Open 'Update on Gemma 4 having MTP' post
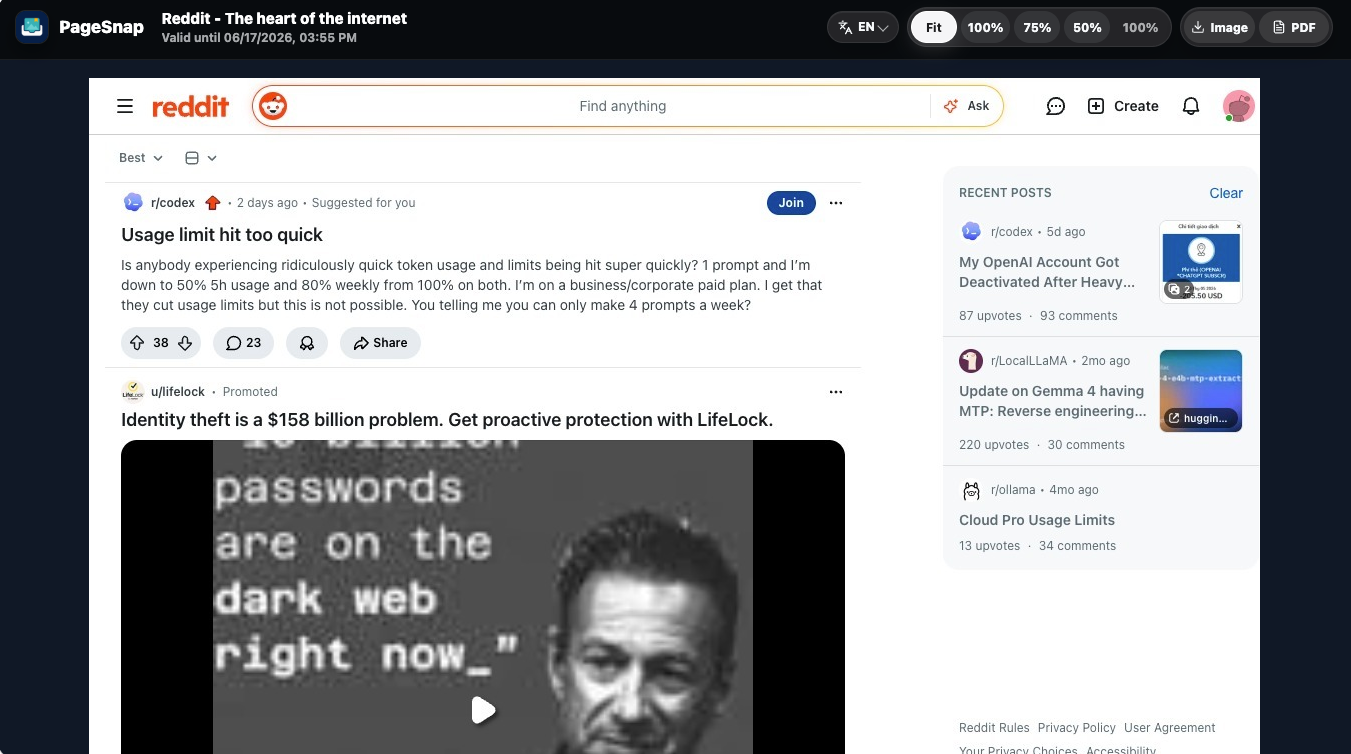1351x754 pixels. pos(1053,401)
